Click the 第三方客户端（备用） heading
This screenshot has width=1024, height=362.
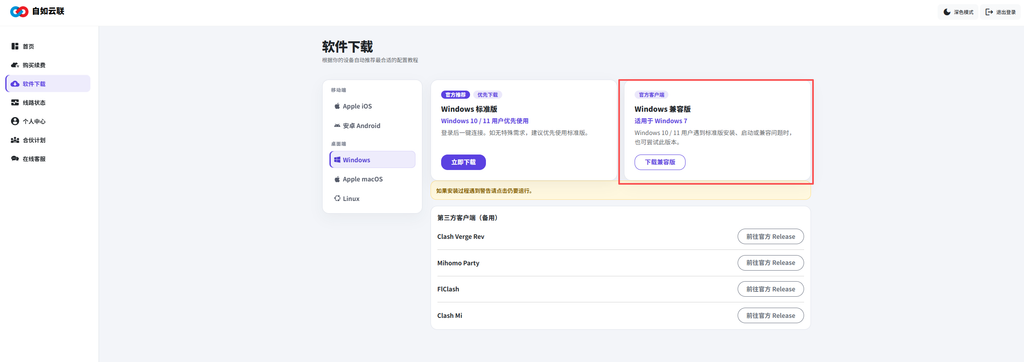click(468, 218)
